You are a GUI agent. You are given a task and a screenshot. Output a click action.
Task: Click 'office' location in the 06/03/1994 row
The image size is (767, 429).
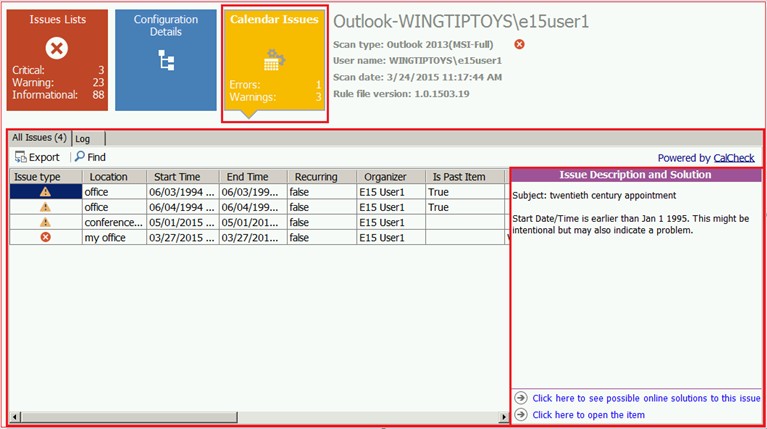click(114, 192)
